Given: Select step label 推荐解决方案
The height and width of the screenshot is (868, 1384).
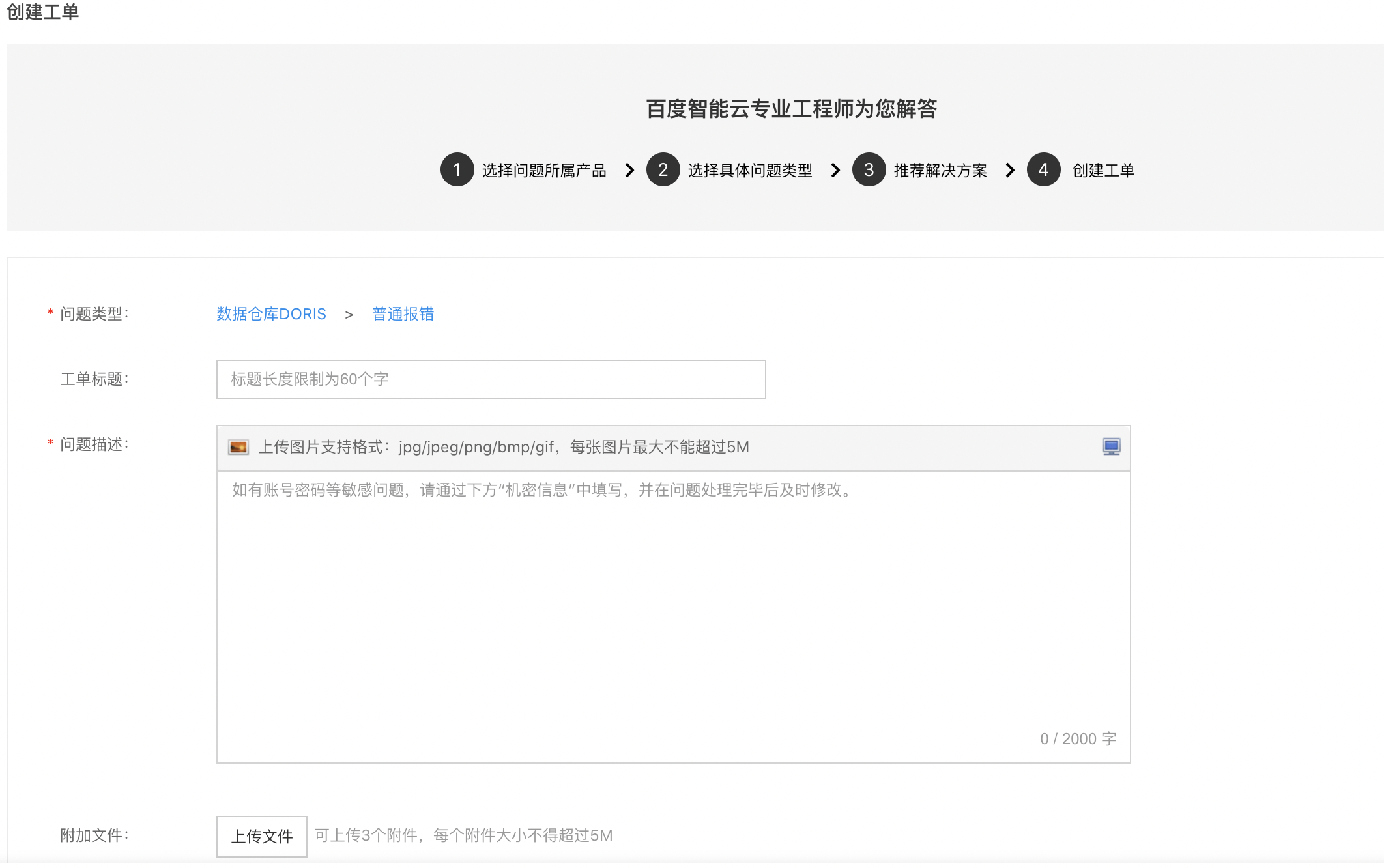Looking at the screenshot, I should coord(940,171).
